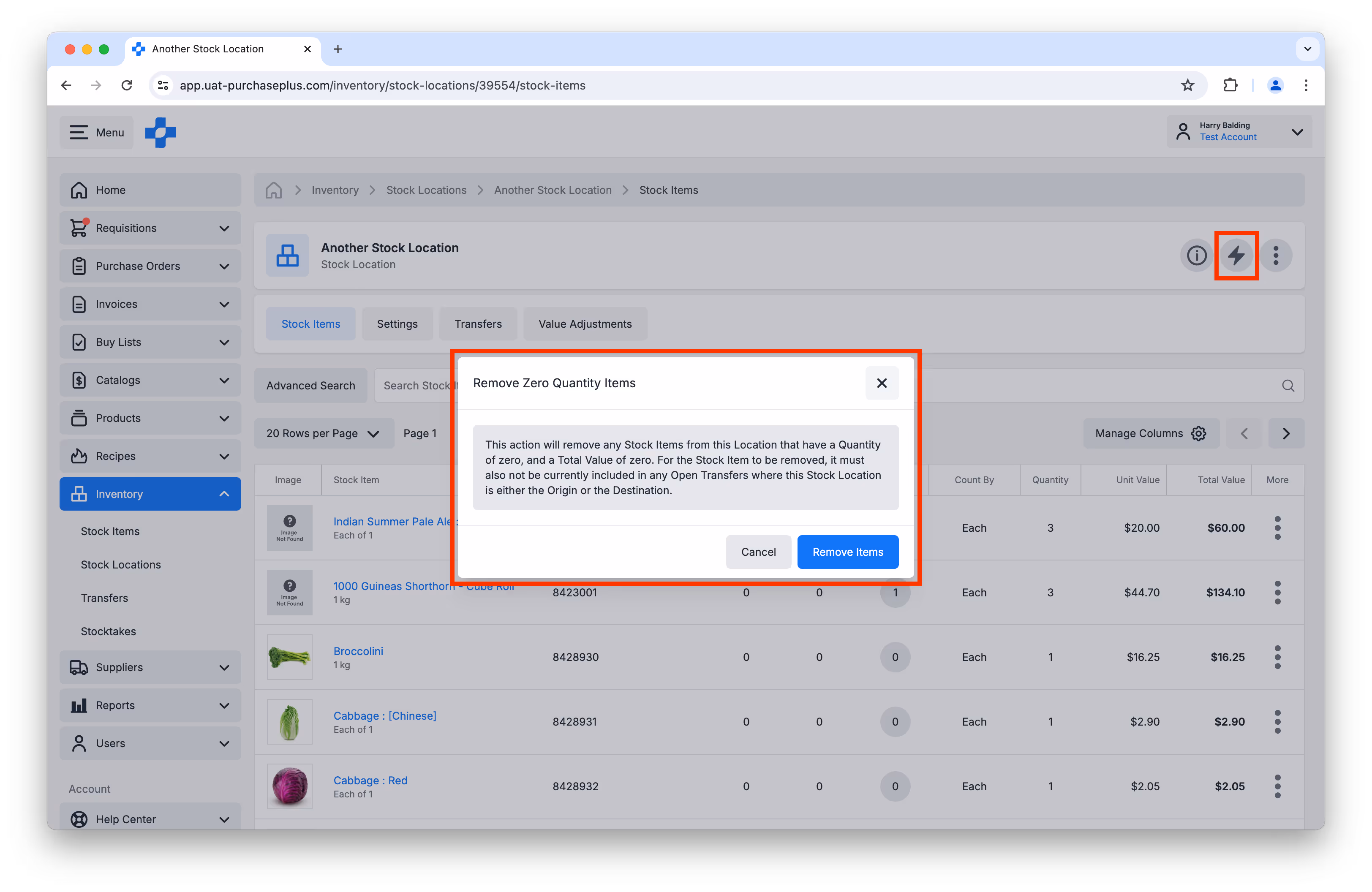Open 20 Rows per Page dropdown

[x=324, y=433]
